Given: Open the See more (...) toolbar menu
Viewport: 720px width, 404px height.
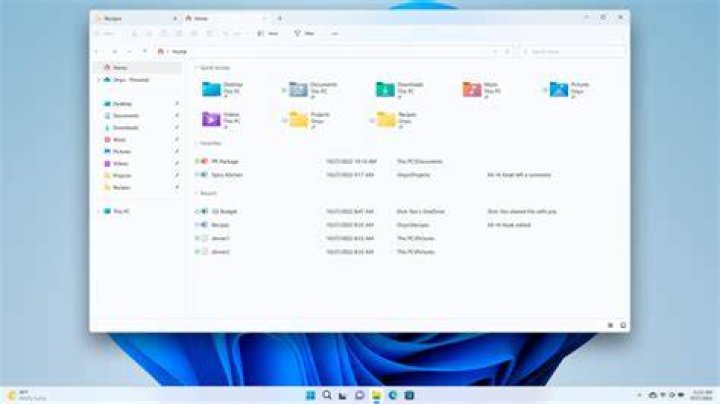Looking at the screenshot, I should [x=335, y=34].
